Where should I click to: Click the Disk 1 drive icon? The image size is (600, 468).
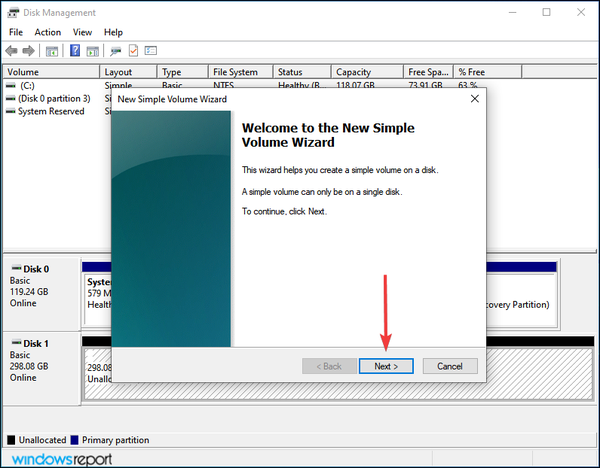[x=16, y=342]
